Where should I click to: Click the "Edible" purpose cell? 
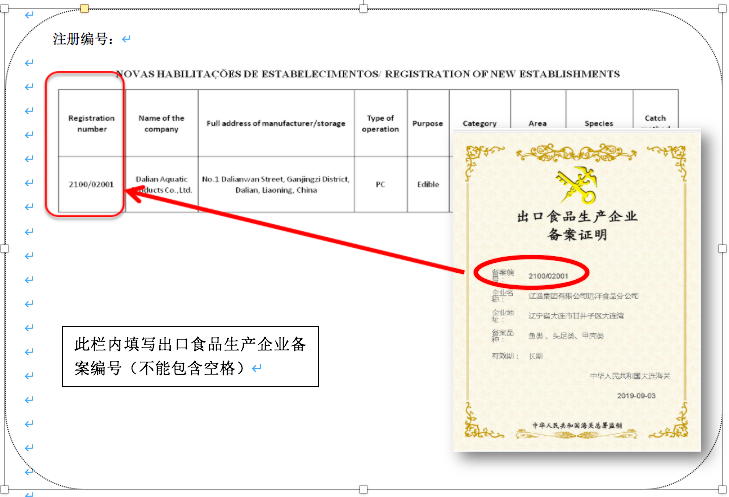[x=428, y=185]
